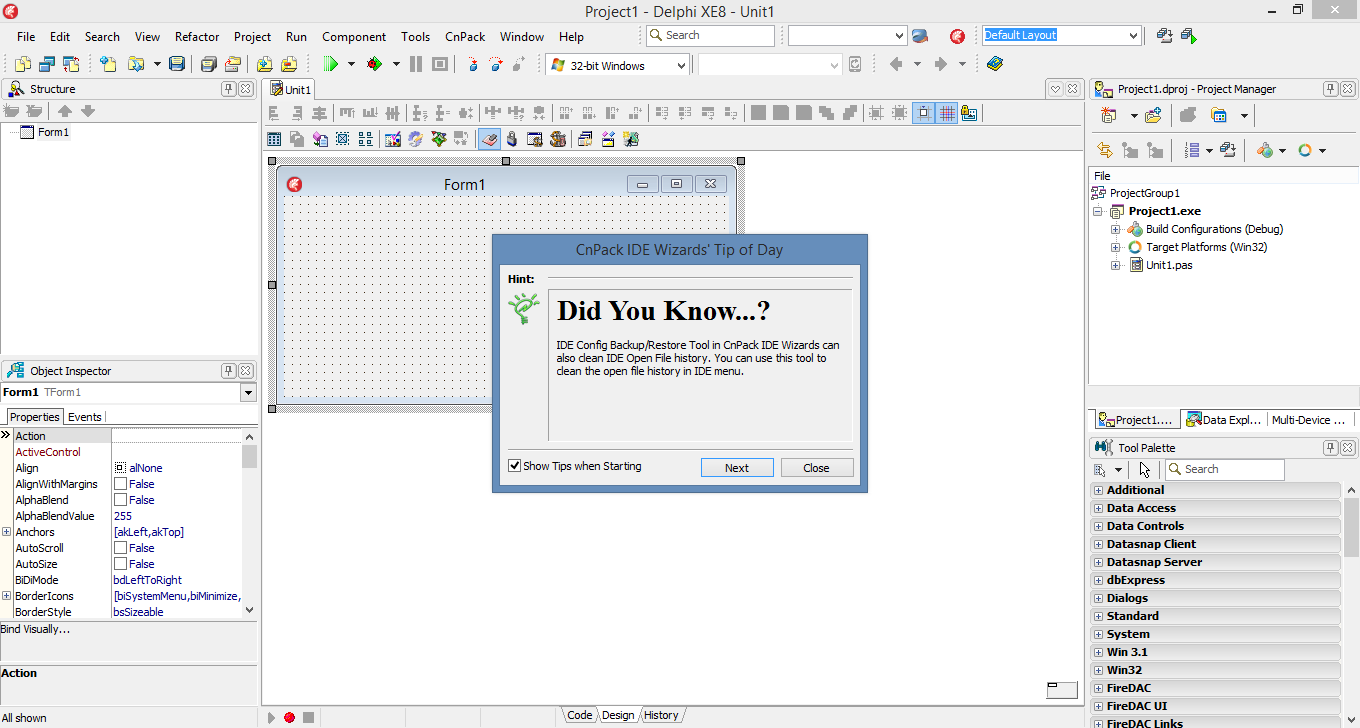This screenshot has height=728, width=1360.
Task: Toggle the AutoScroll property checkbox
Action: [x=120, y=548]
